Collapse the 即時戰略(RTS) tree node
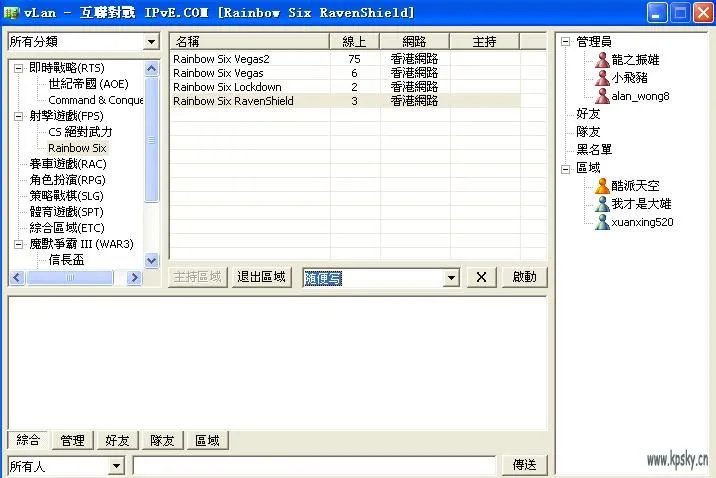716x478 pixels. [x=18, y=68]
